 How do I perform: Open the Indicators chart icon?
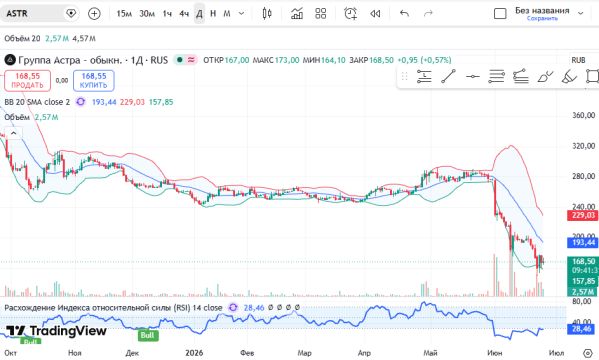297,14
